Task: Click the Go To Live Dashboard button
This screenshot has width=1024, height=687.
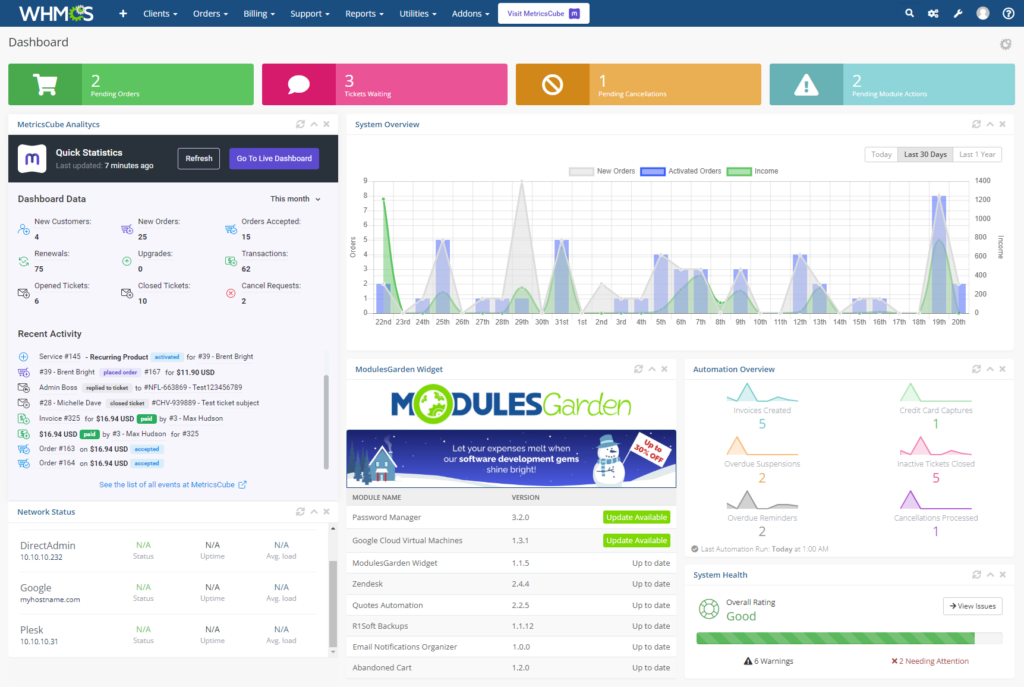Action: pyautogui.click(x=274, y=158)
